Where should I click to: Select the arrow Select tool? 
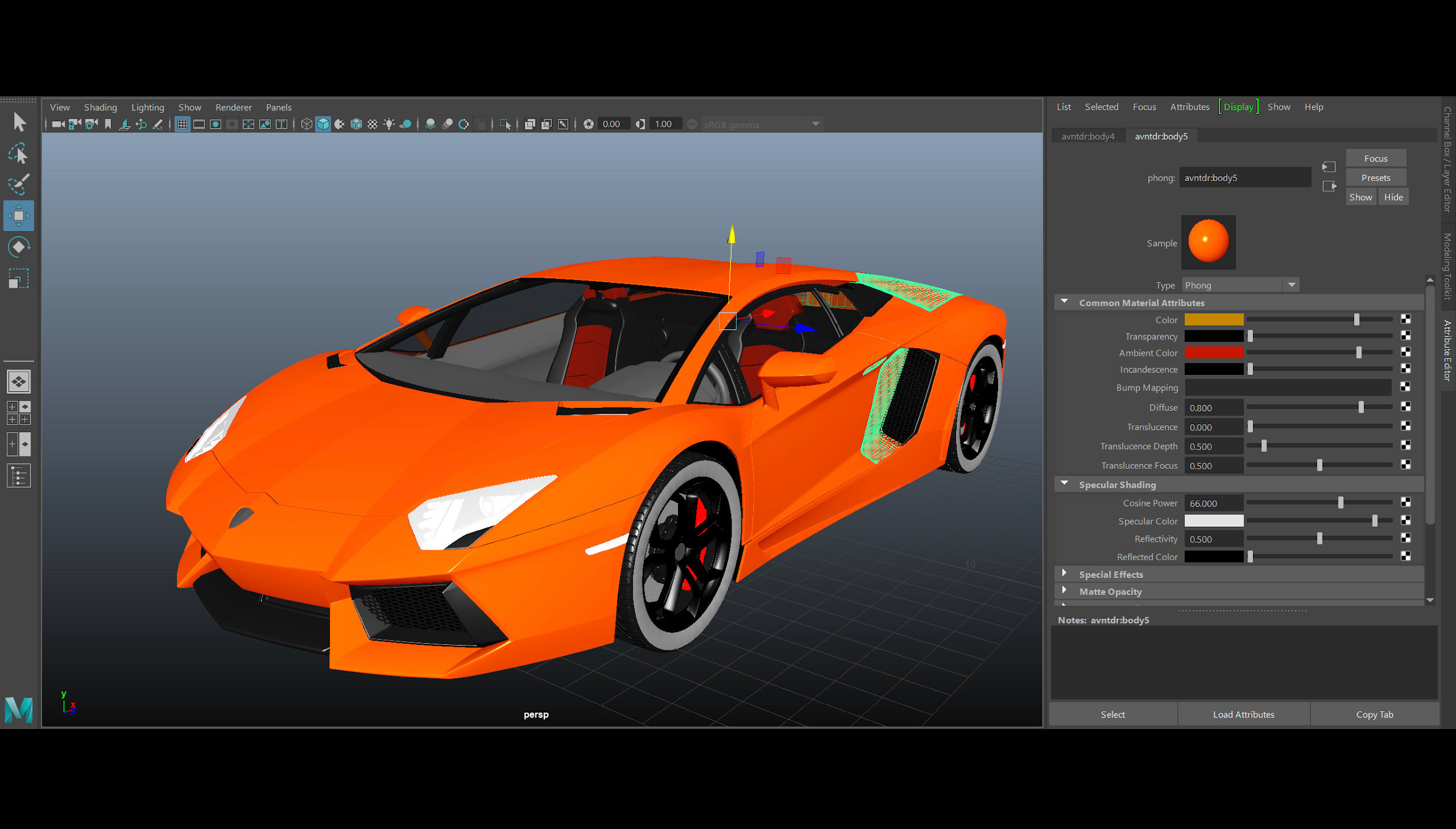click(19, 122)
